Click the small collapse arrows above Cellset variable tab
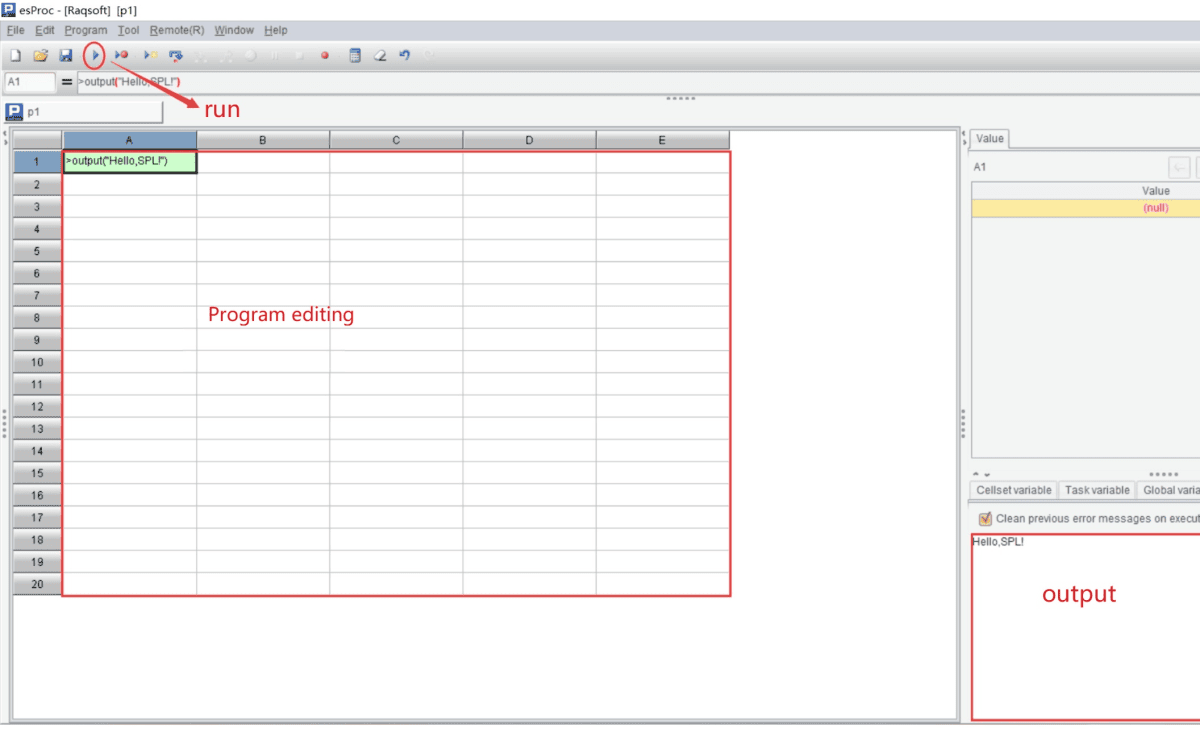The image size is (1200, 750). coord(982,474)
